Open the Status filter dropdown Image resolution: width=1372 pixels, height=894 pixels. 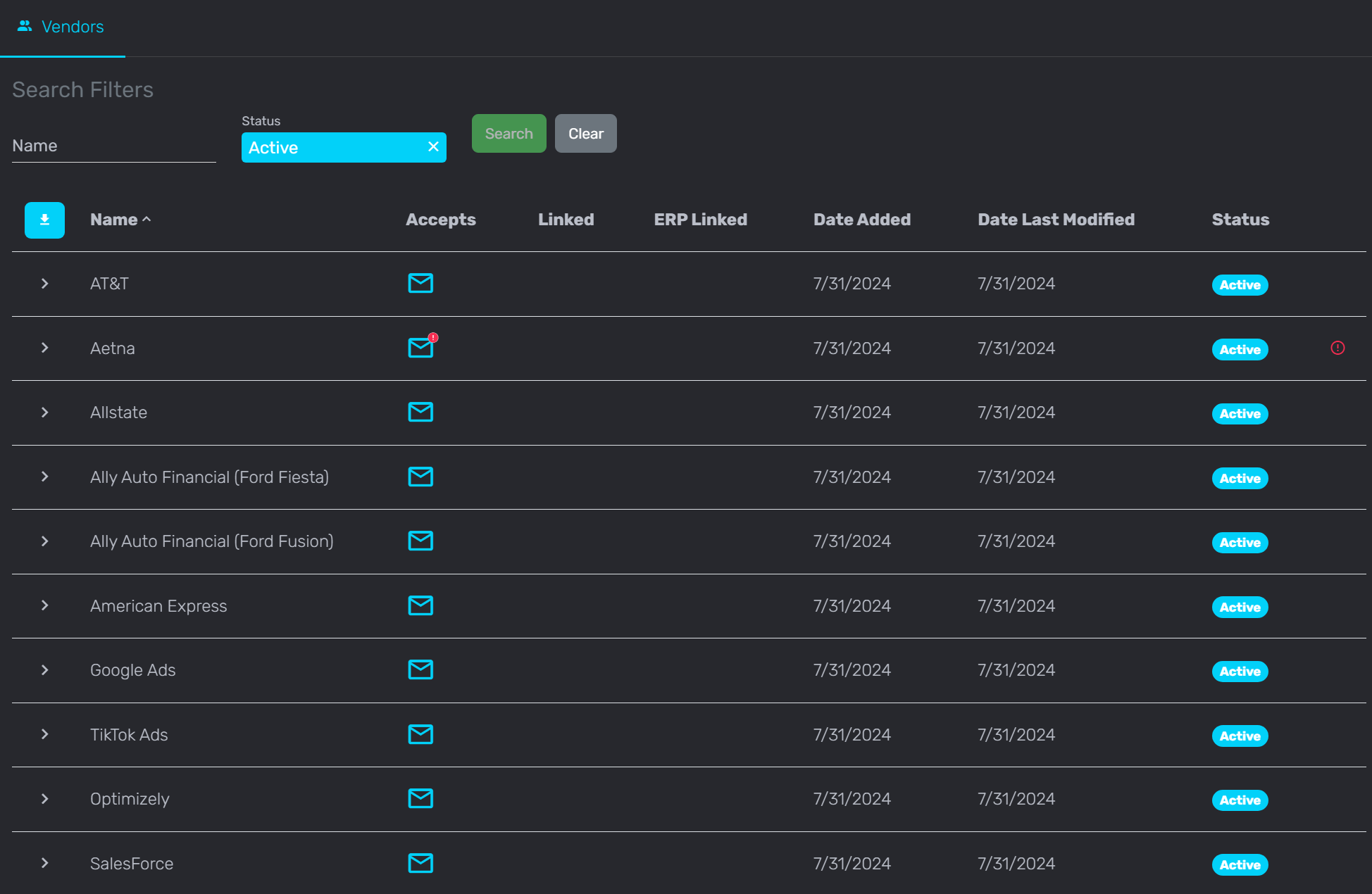click(x=331, y=148)
